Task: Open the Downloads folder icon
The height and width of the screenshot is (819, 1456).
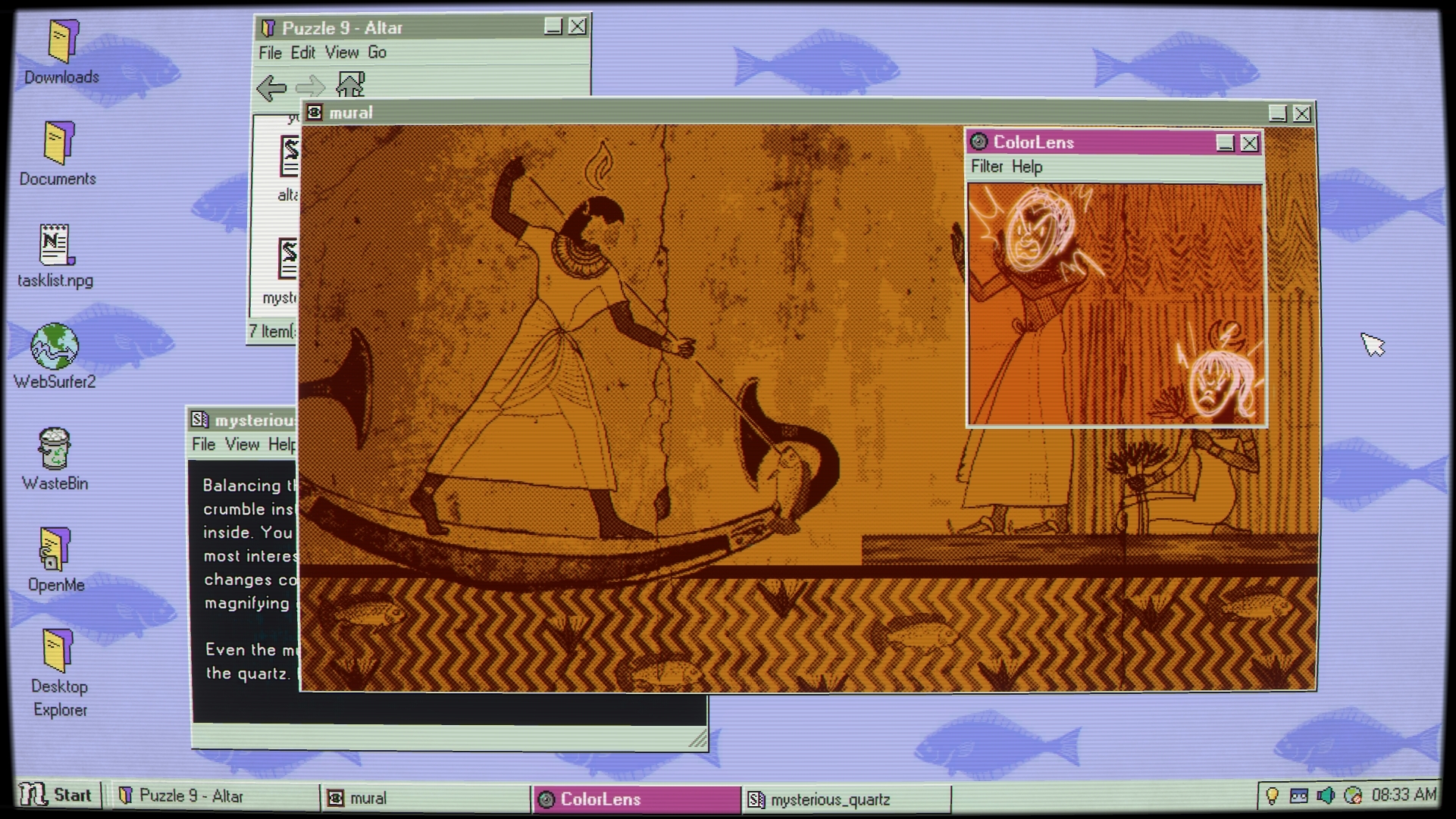Action: click(62, 42)
